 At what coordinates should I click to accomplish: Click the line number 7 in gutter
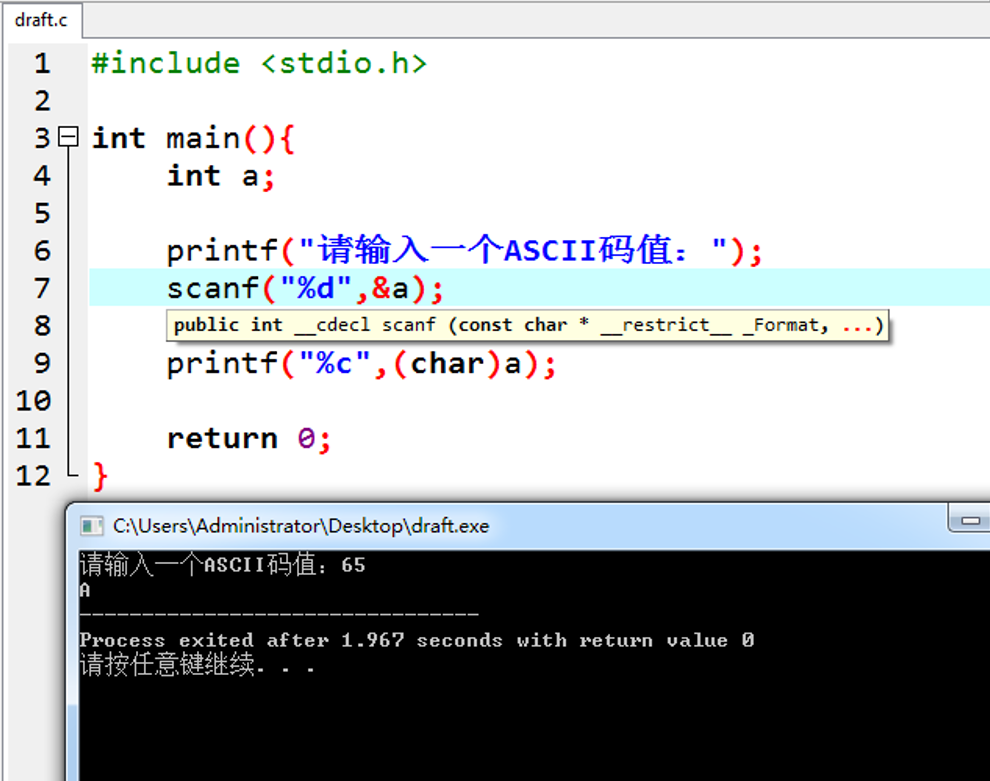(x=42, y=289)
